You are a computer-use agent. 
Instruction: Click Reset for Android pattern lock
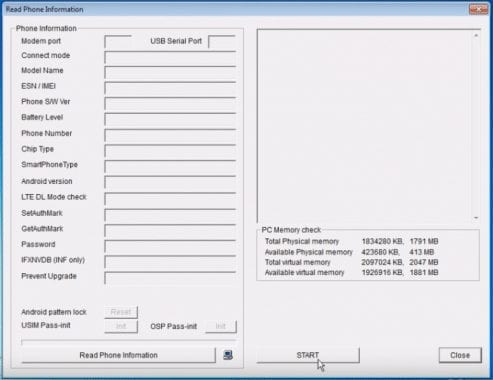(x=121, y=312)
